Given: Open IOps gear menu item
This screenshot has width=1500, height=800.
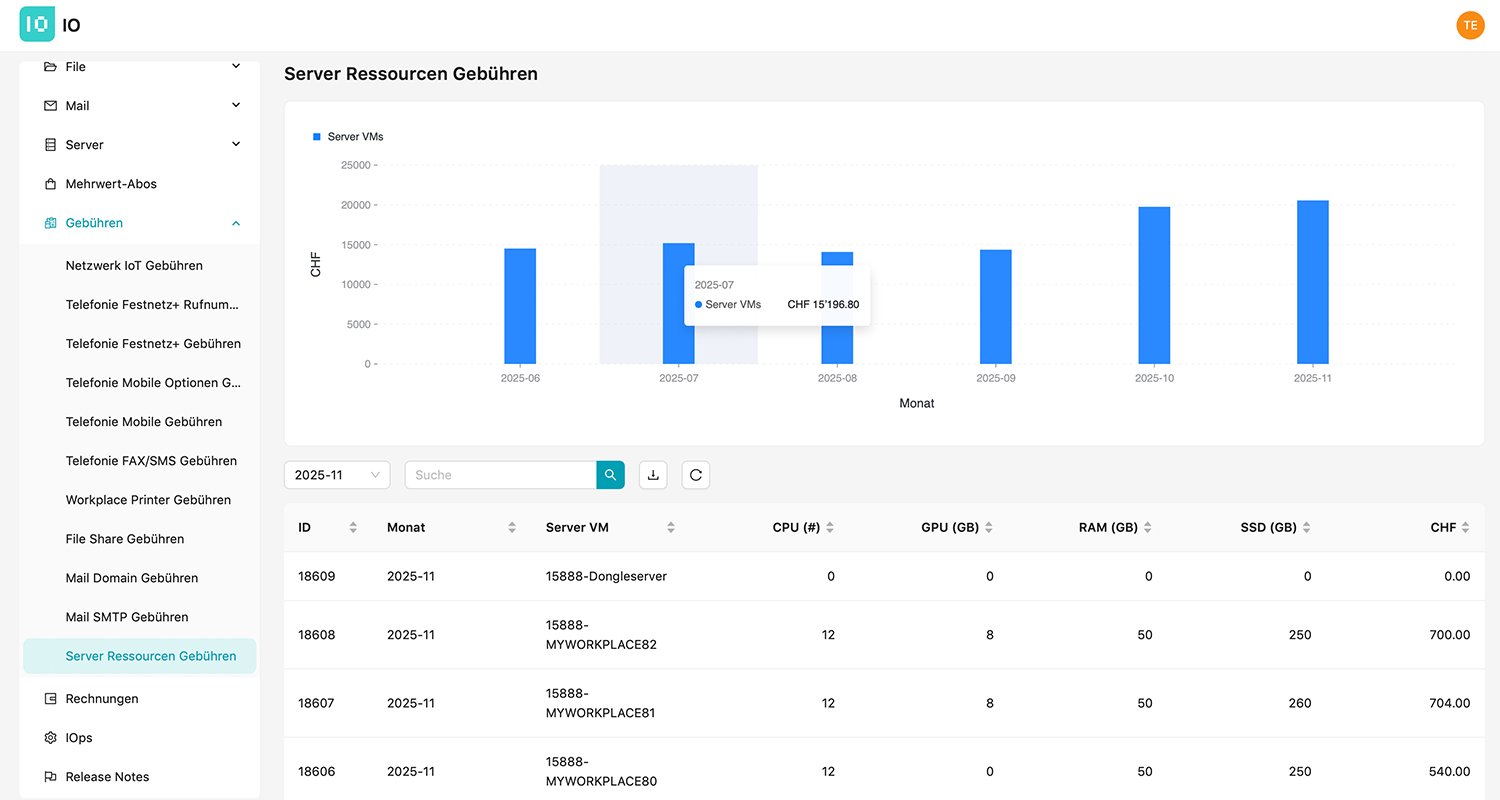Looking at the screenshot, I should 78,738.
